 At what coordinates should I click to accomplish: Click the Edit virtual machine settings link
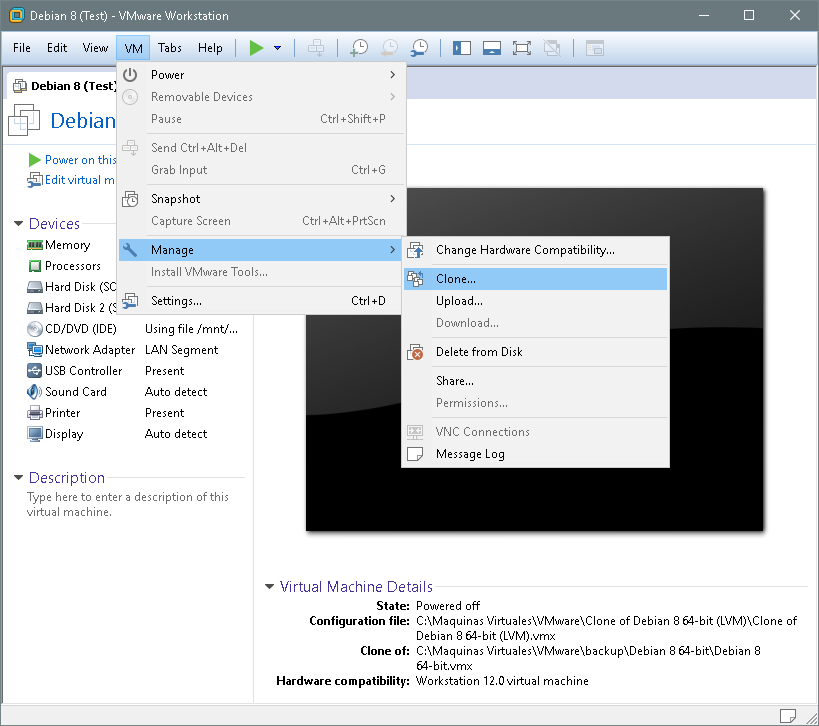coord(79,180)
